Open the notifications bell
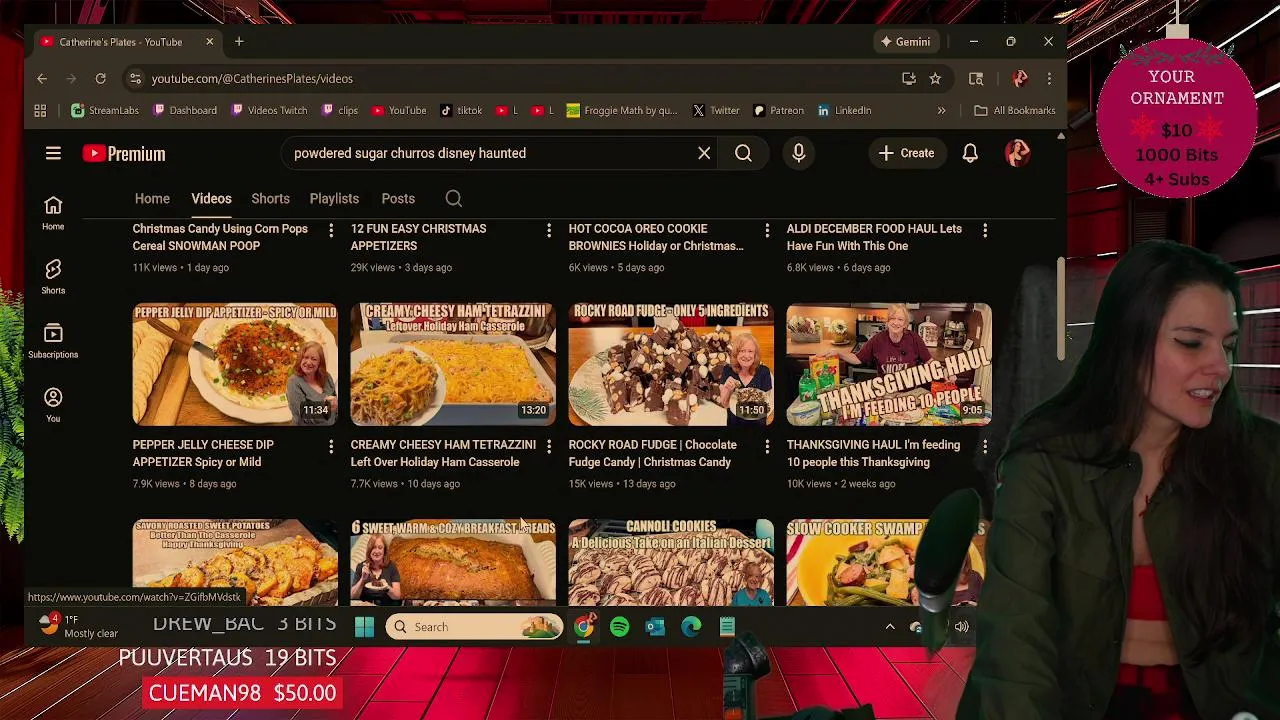 tap(970, 153)
